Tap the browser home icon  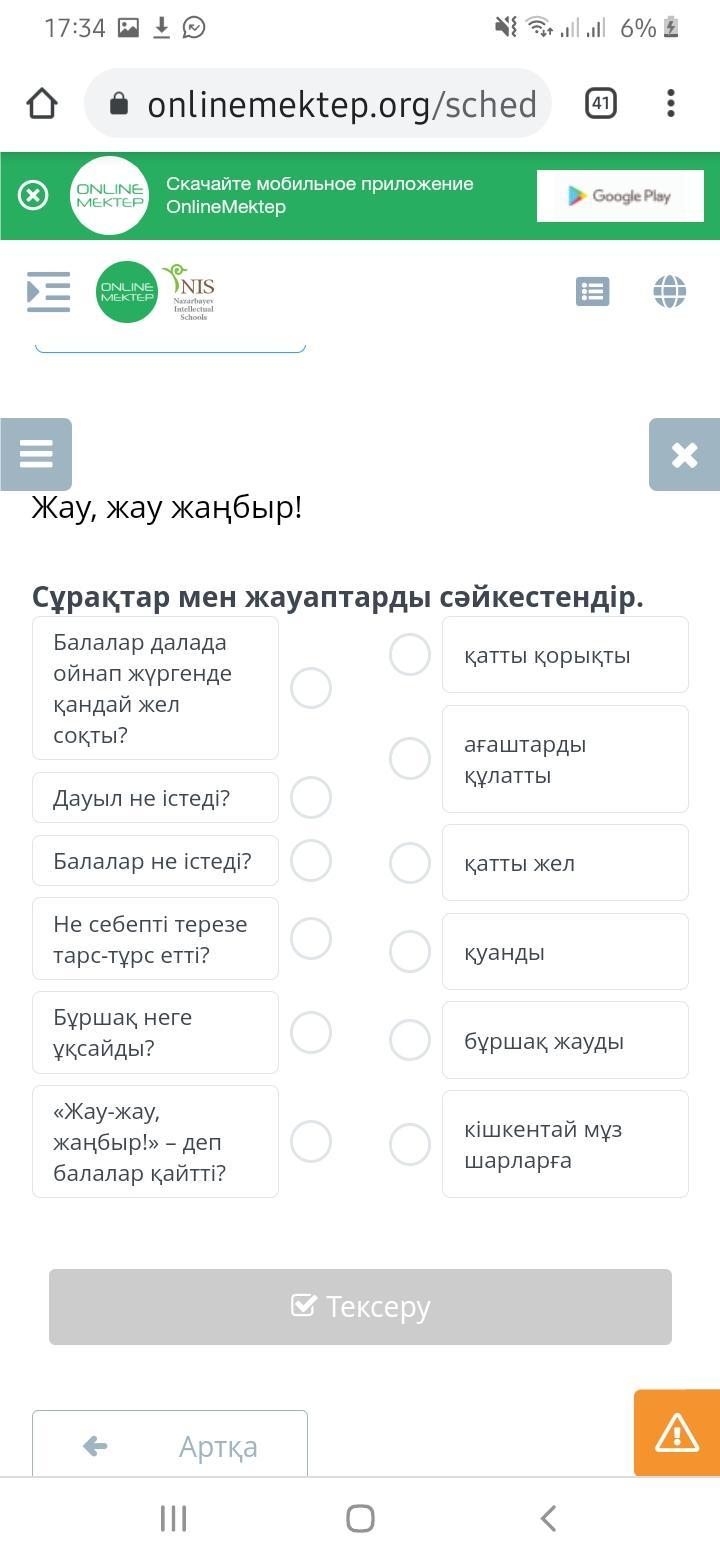pyautogui.click(x=42, y=103)
